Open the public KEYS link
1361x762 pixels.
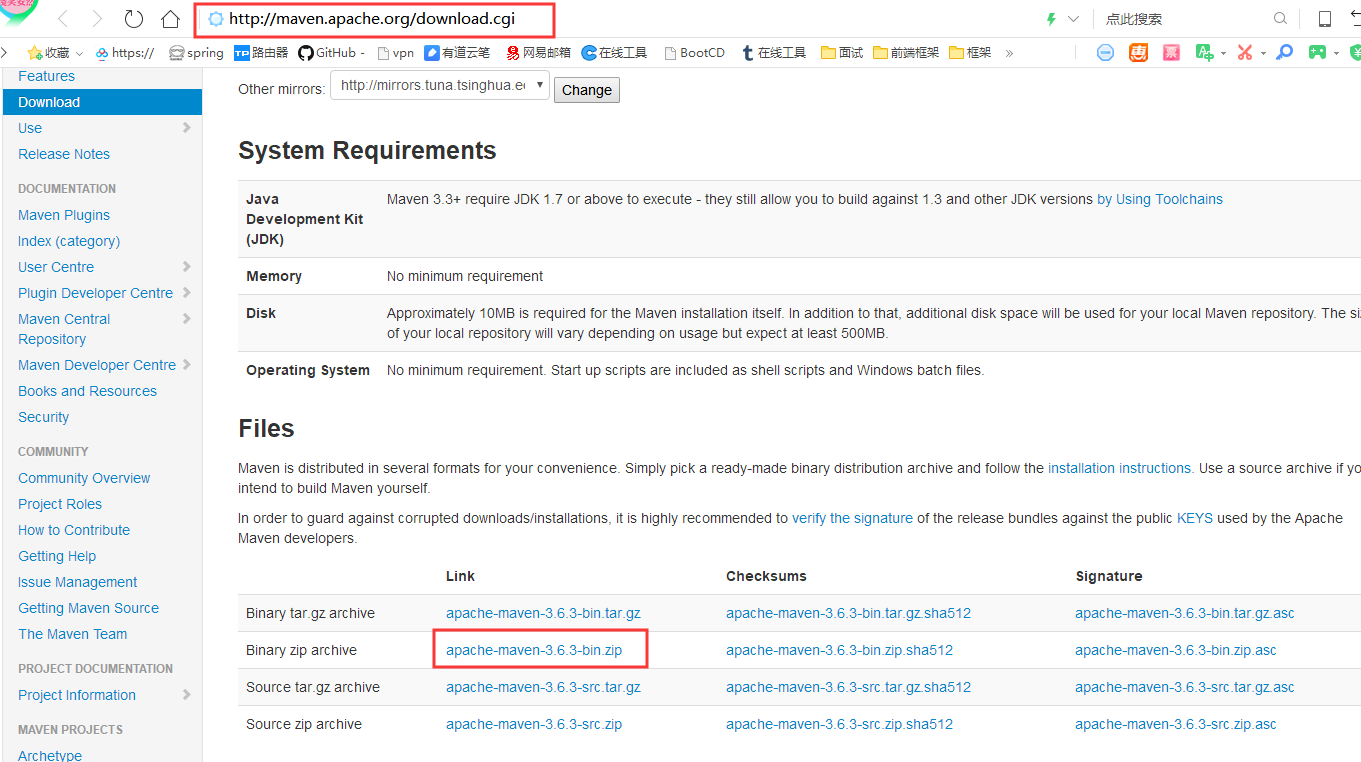[1195, 518]
